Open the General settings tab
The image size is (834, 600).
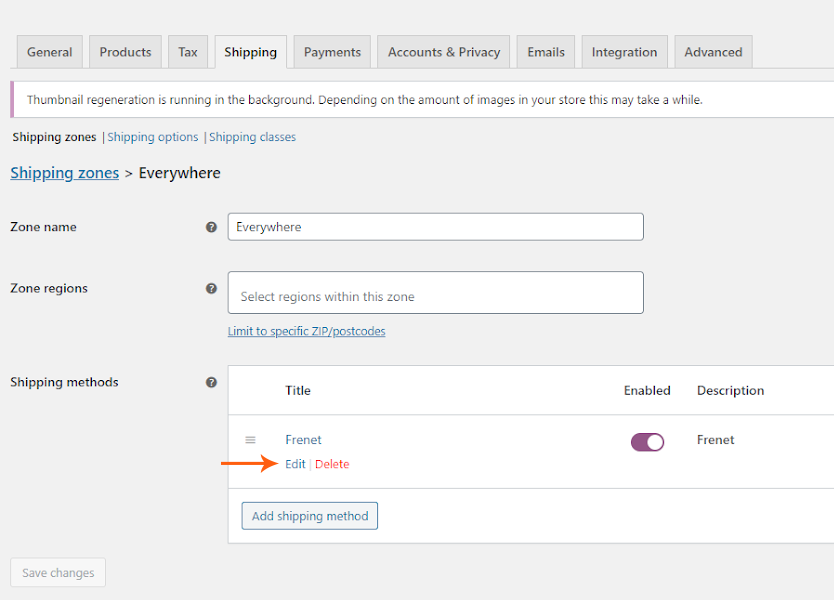click(x=49, y=52)
